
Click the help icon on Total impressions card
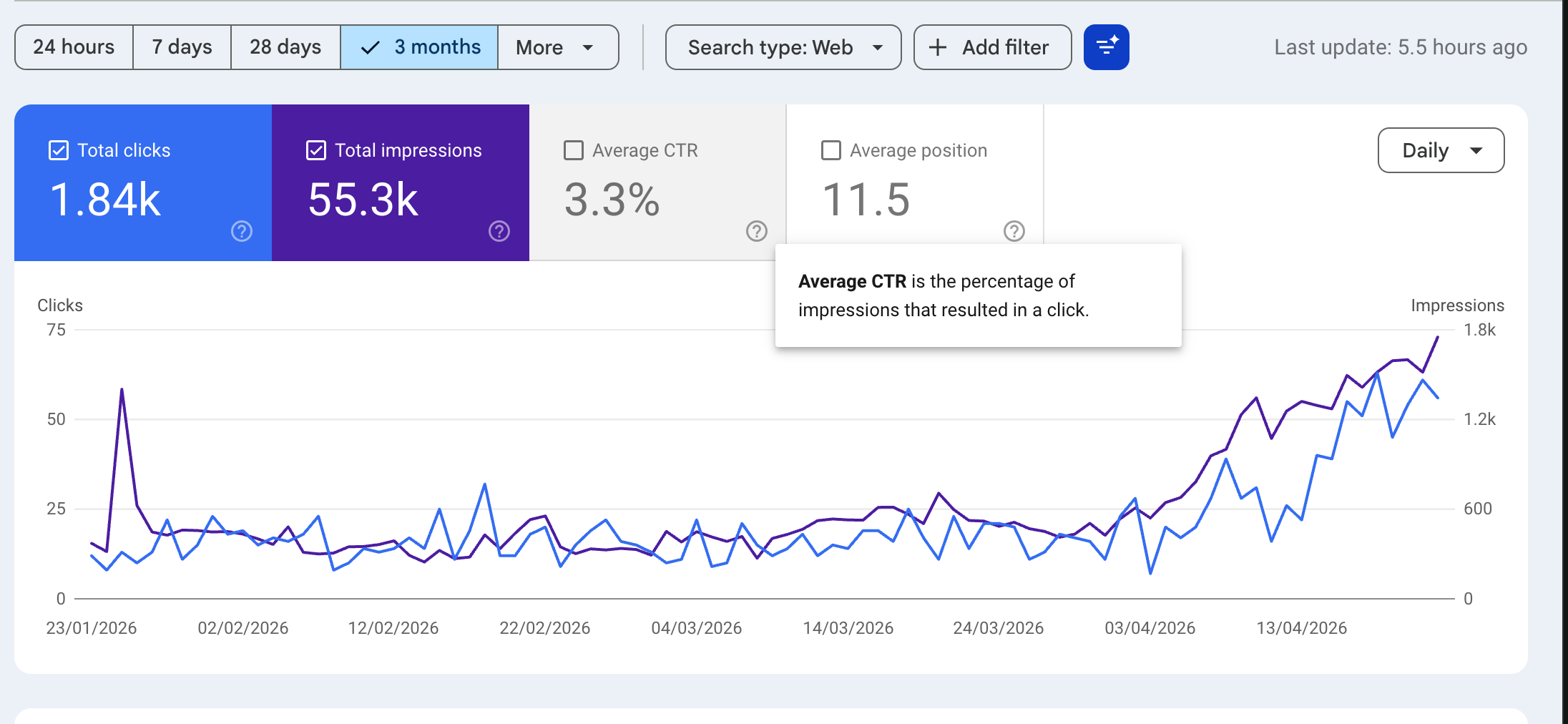click(499, 231)
